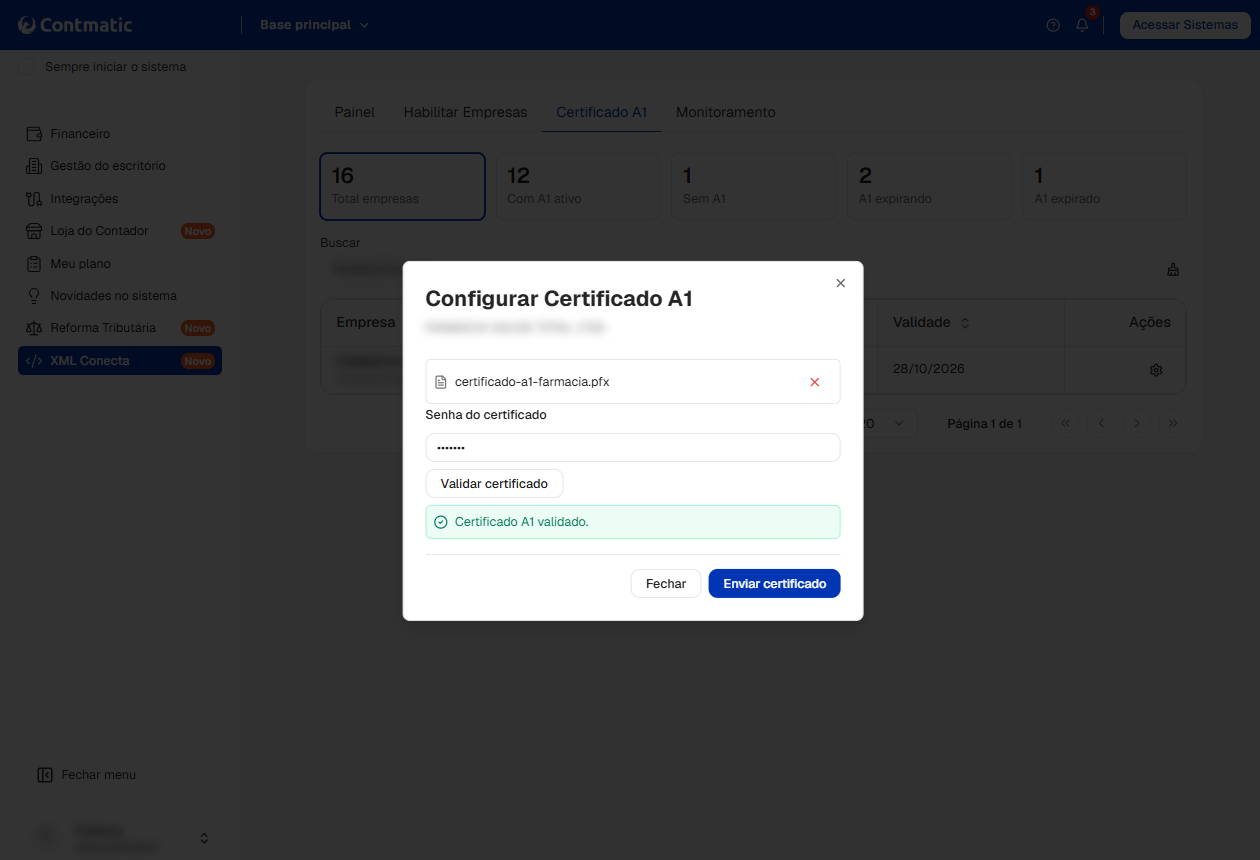Open the notifications bell
The height and width of the screenshot is (860, 1260).
pos(1082,25)
